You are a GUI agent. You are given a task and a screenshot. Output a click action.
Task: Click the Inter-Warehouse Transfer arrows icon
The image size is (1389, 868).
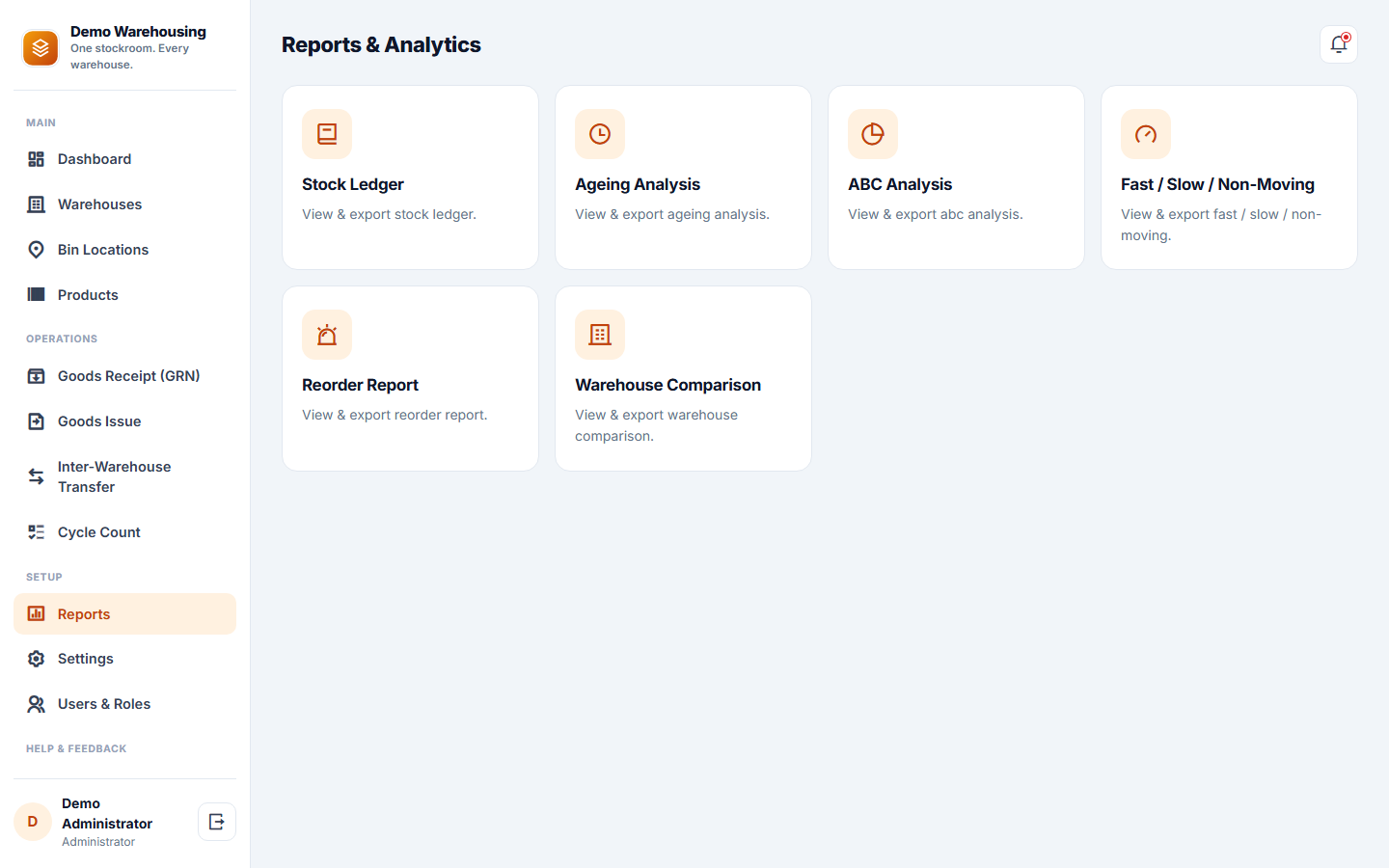pos(36,476)
